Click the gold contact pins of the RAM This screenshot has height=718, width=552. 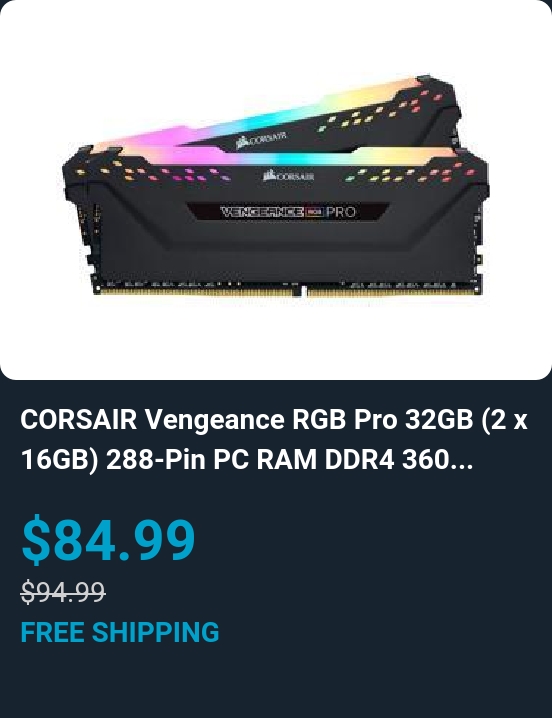[x=289, y=292]
